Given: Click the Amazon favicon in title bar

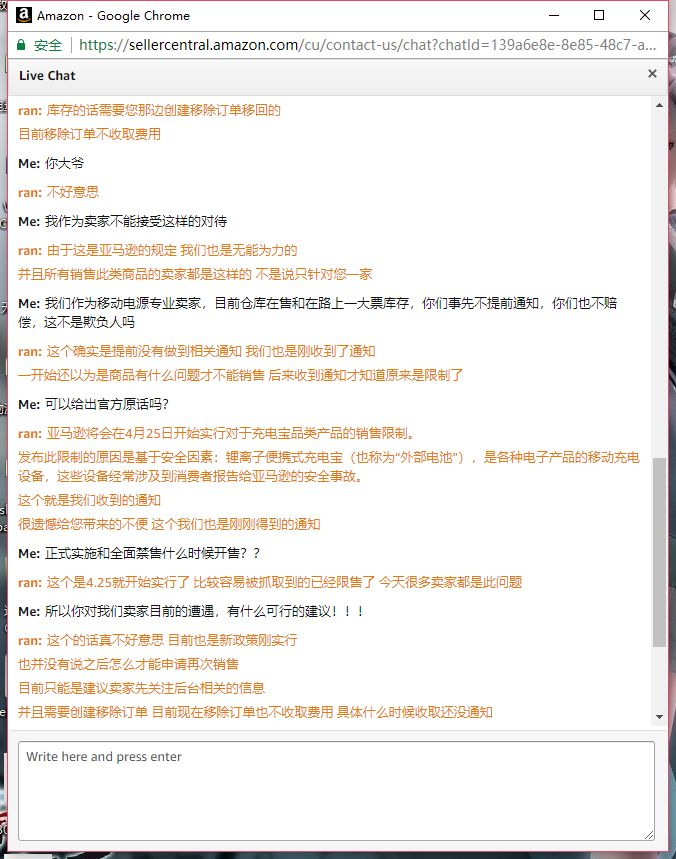Looking at the screenshot, I should (x=24, y=15).
